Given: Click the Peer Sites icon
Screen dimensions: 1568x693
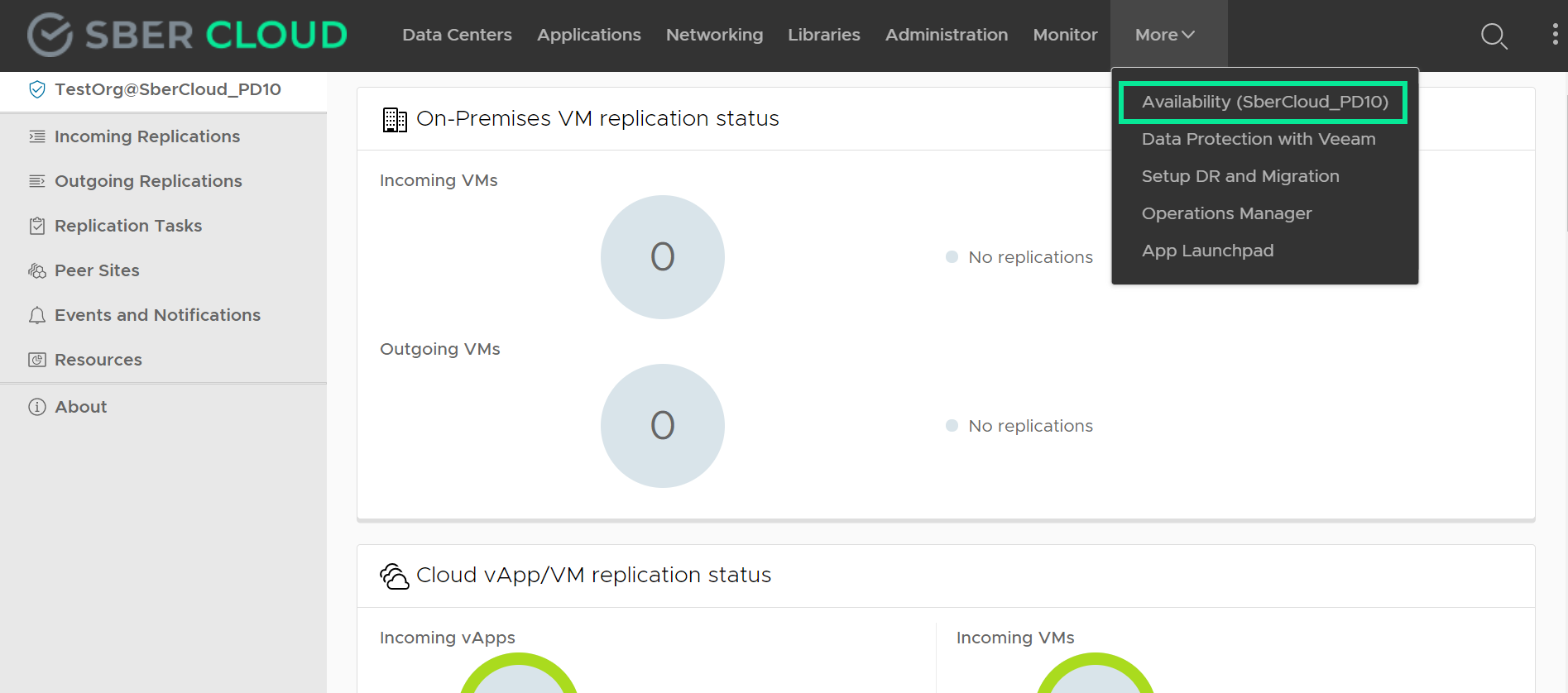Looking at the screenshot, I should [37, 270].
